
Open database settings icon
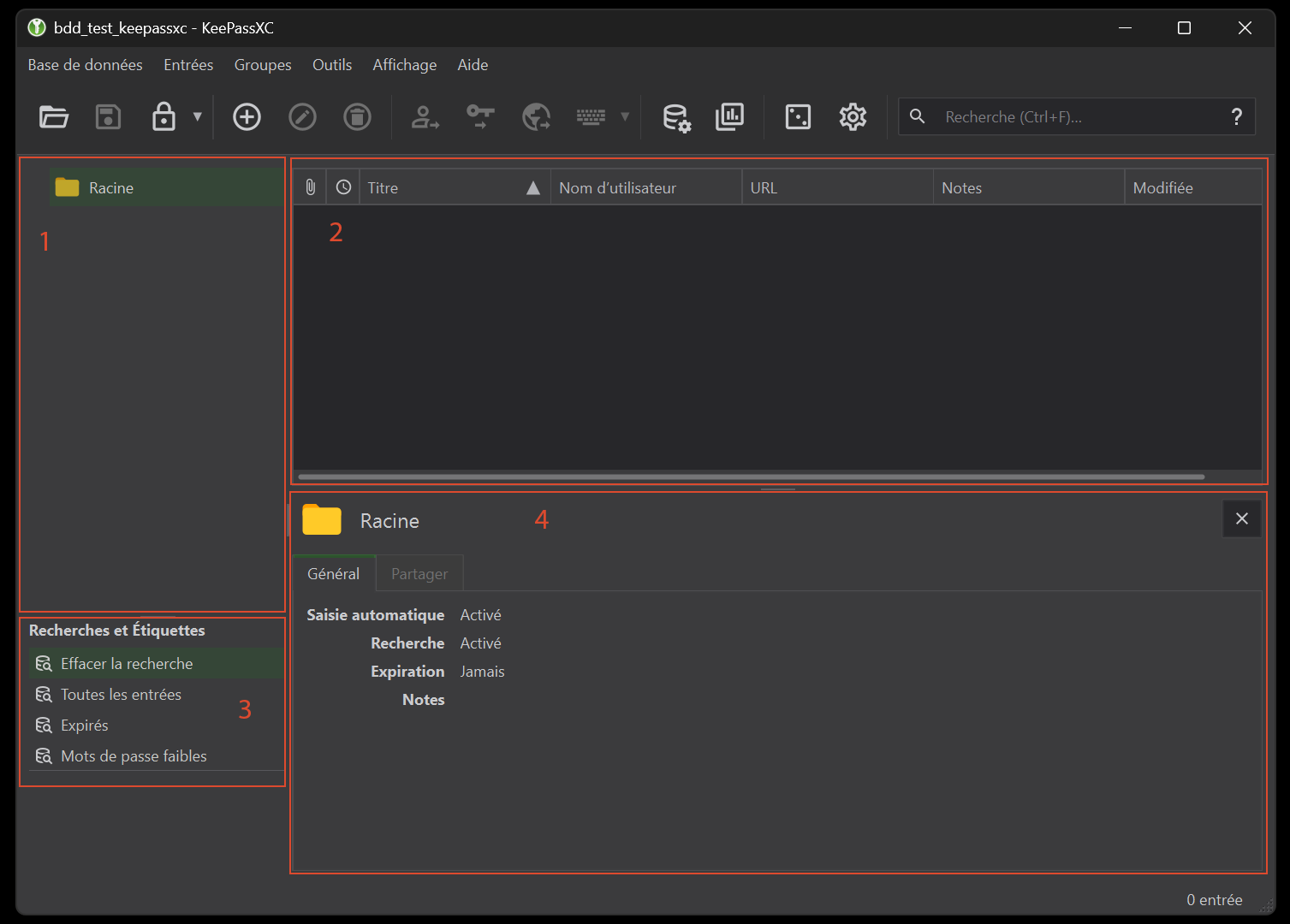click(x=676, y=117)
